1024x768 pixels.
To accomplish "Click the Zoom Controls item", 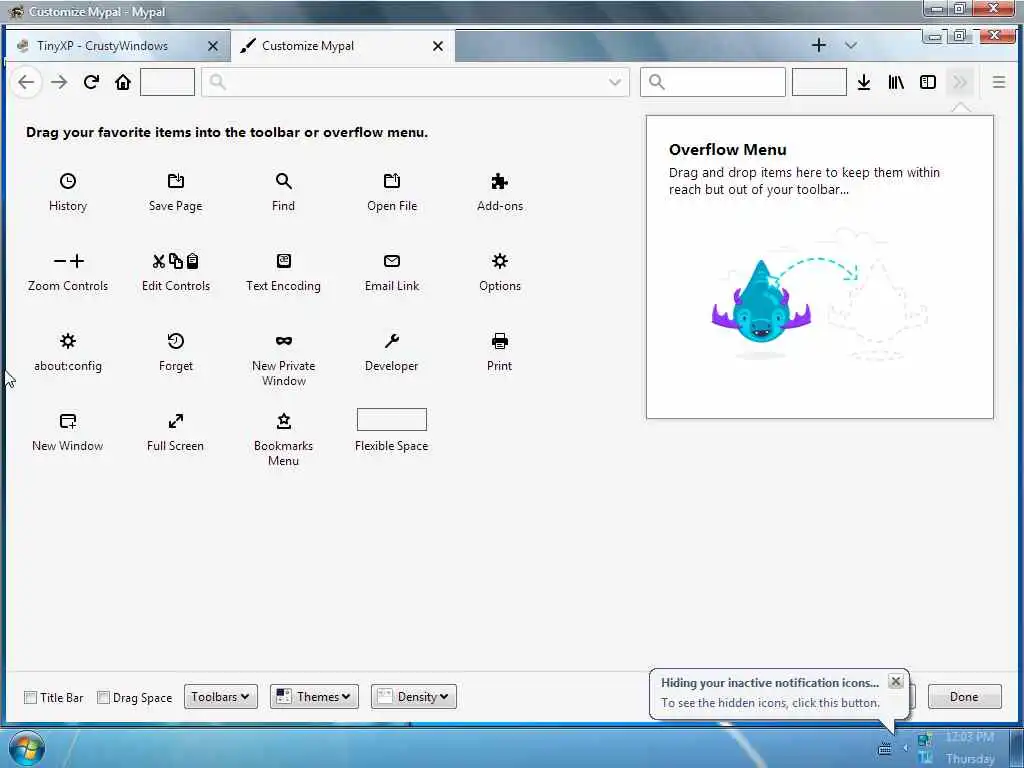I will [68, 273].
